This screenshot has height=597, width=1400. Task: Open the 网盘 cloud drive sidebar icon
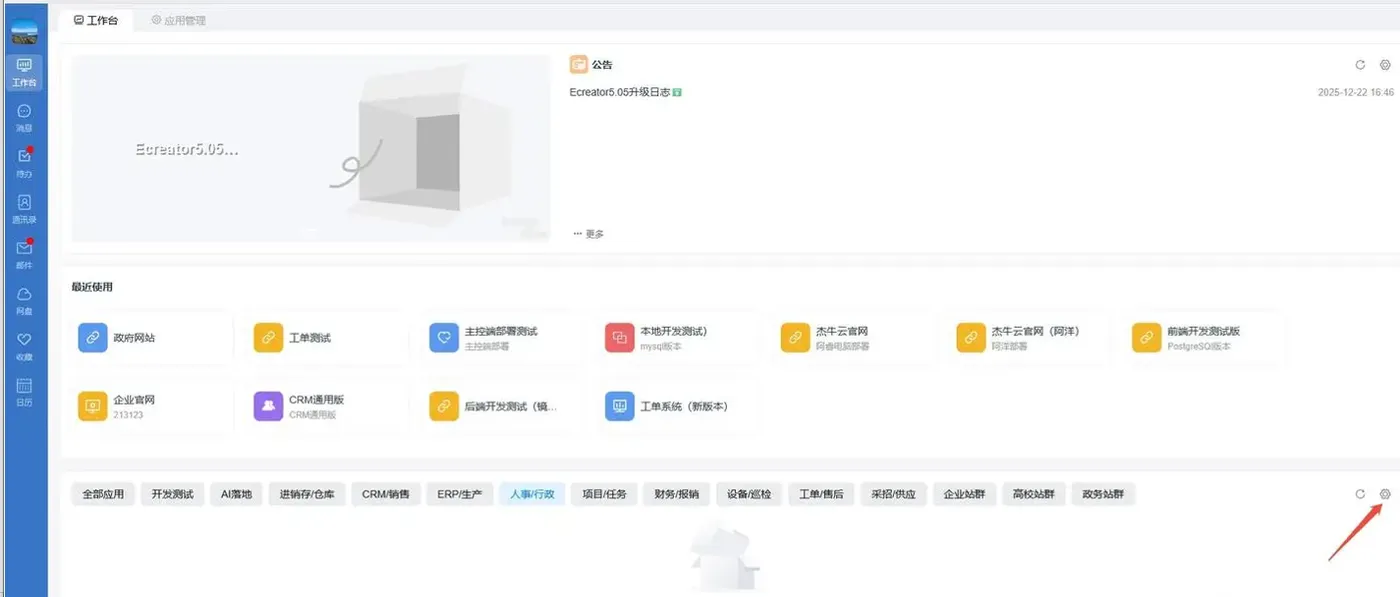coord(23,299)
